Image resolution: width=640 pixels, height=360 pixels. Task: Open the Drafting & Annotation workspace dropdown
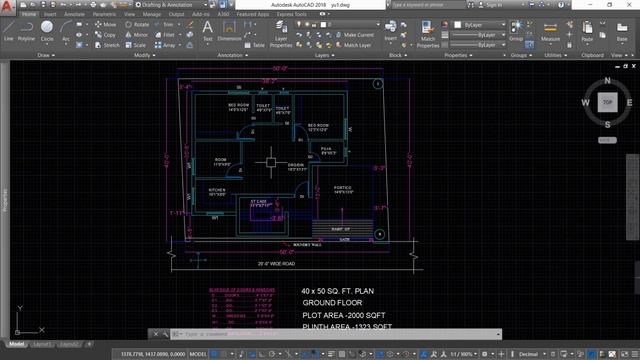171,5
